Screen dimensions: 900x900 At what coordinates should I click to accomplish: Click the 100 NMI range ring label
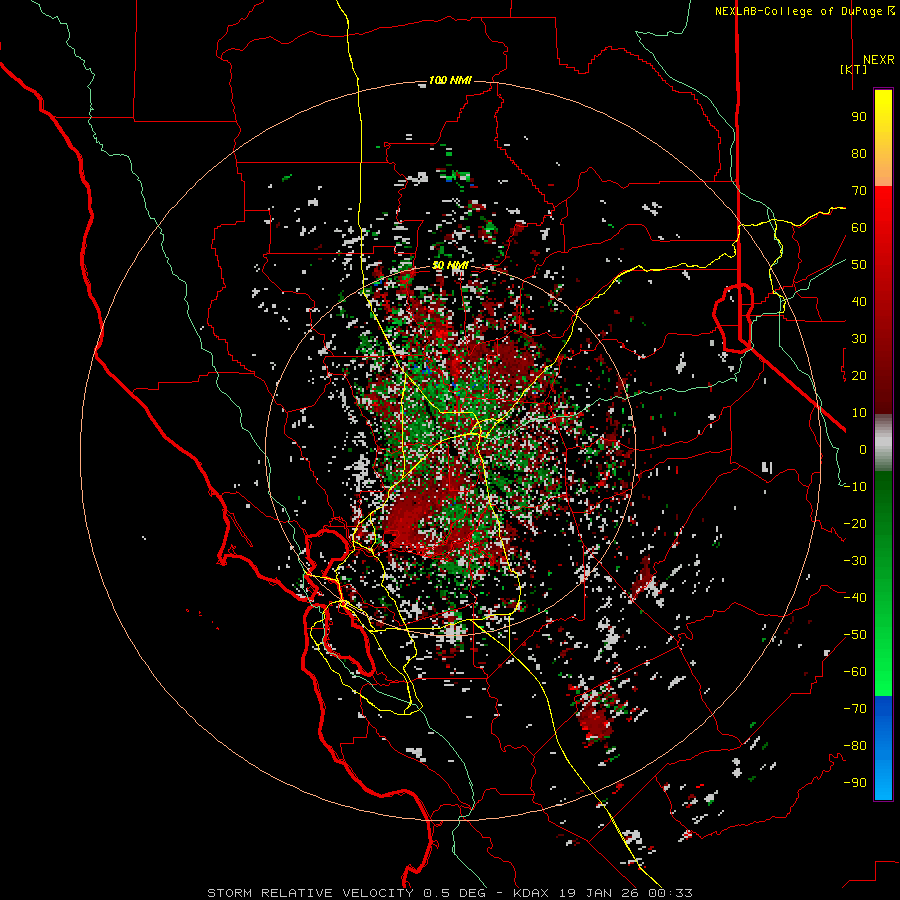click(450, 80)
